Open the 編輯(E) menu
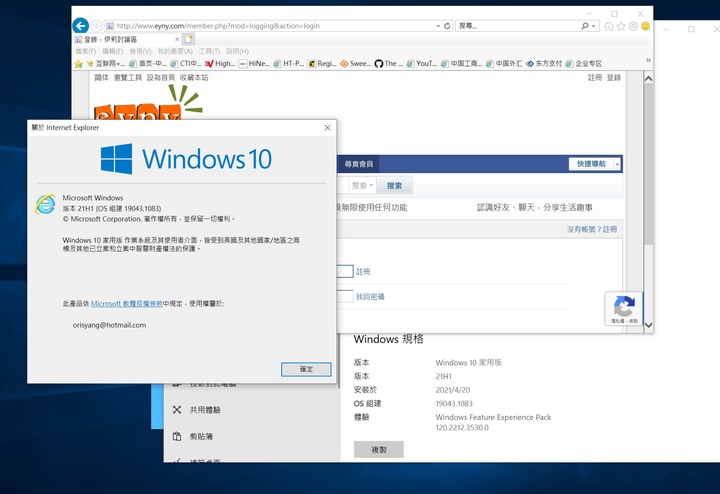 pos(113,51)
